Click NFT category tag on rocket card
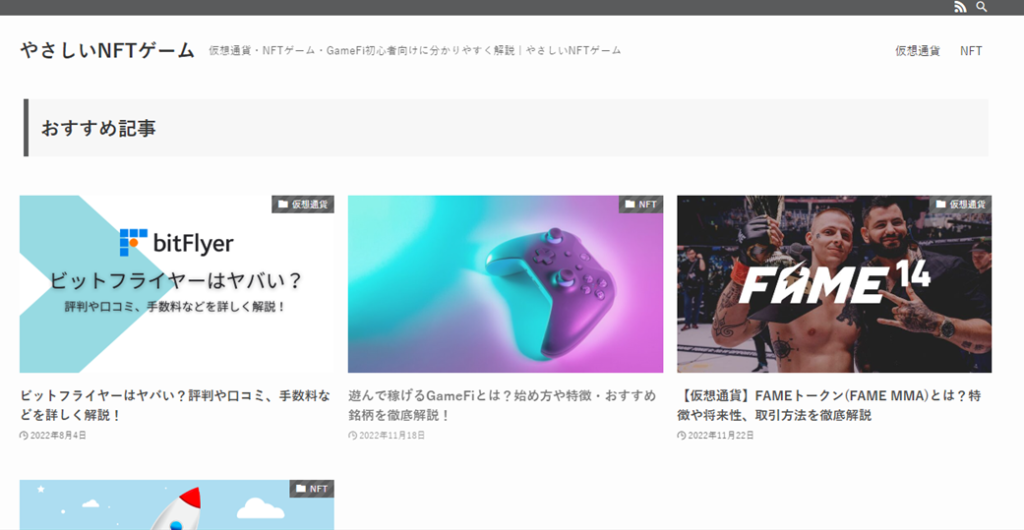The image size is (1024, 530). coord(312,489)
